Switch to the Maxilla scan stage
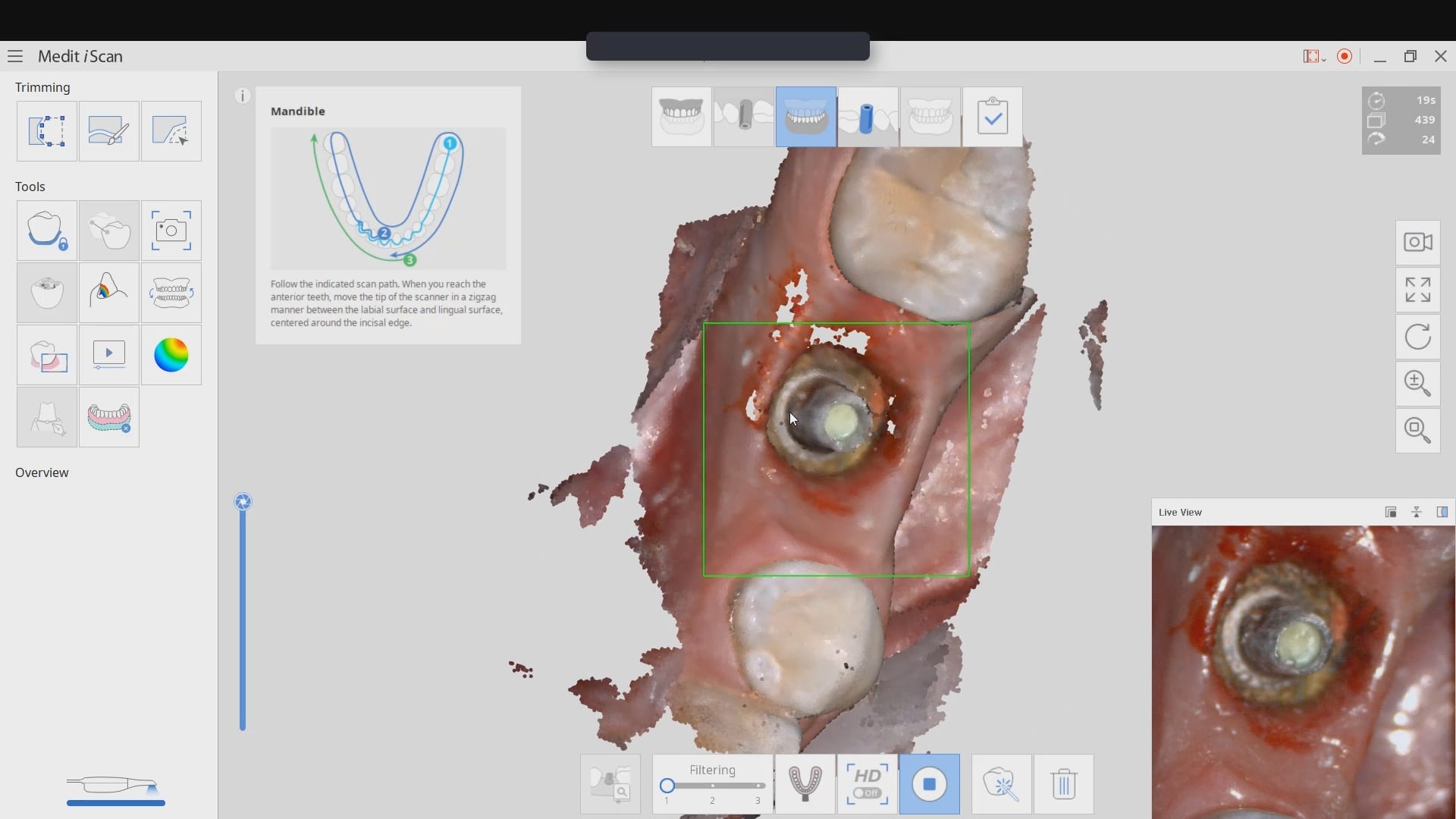1456x819 pixels. pos(681,117)
